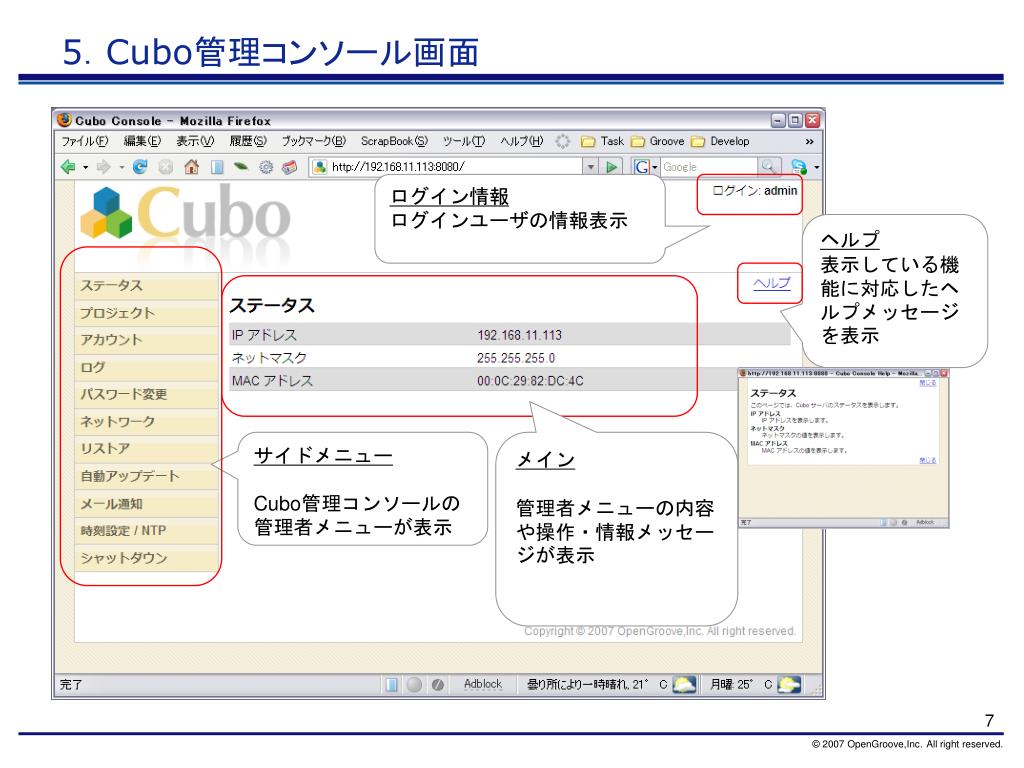The image size is (1024, 768).
Task: Click the magnifier search button
Action: click(x=768, y=167)
